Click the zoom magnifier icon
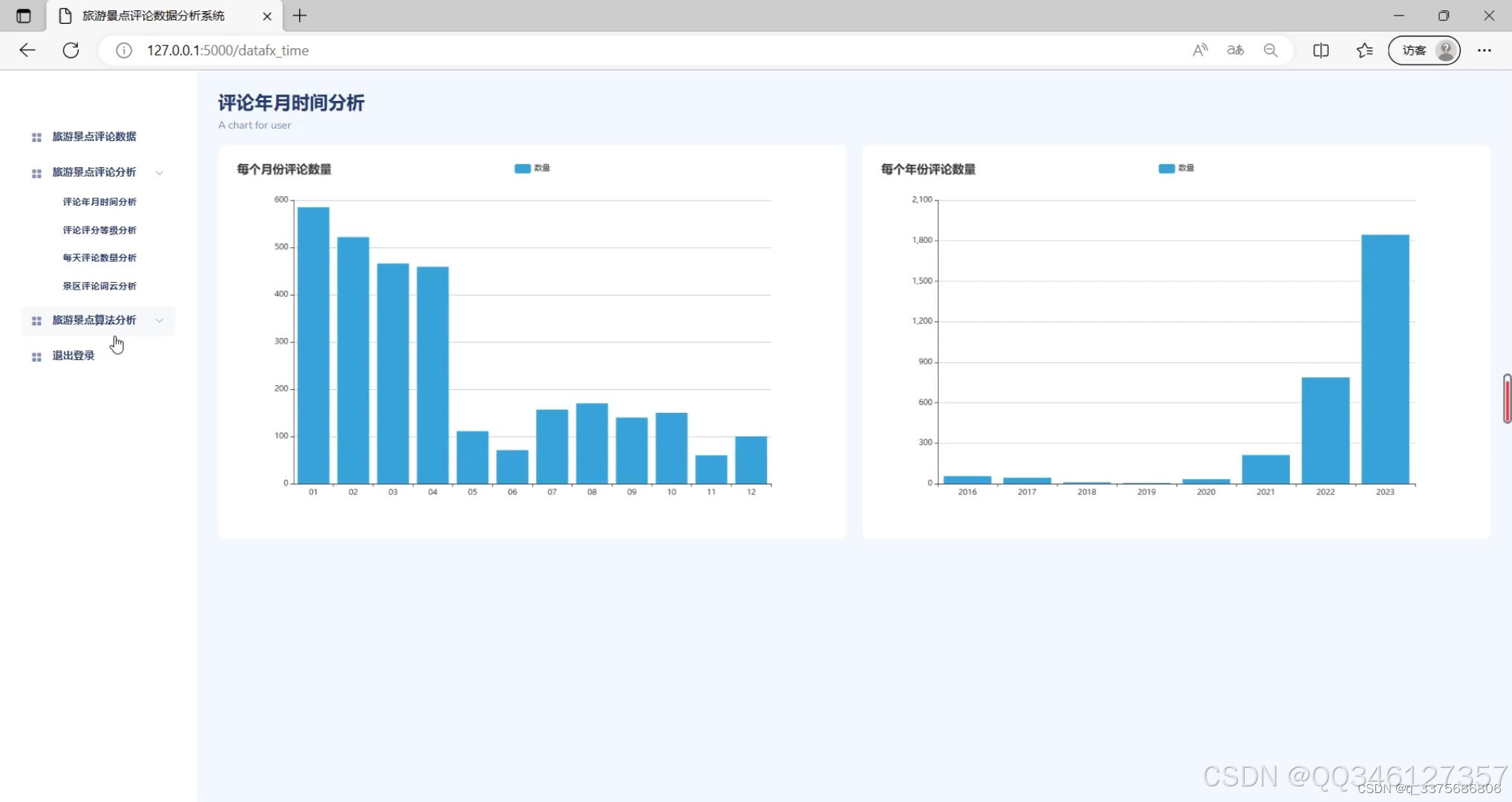This screenshot has height=802, width=1512. [1271, 50]
